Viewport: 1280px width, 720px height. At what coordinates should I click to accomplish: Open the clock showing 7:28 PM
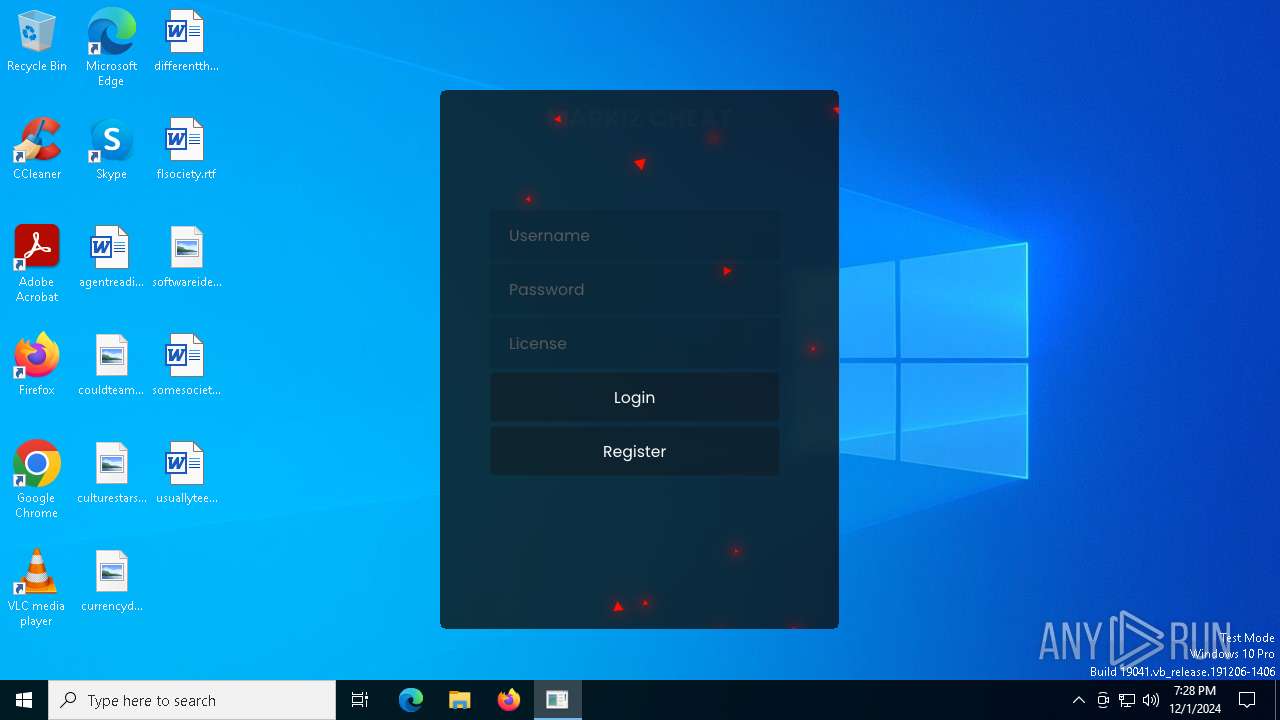(x=1195, y=700)
